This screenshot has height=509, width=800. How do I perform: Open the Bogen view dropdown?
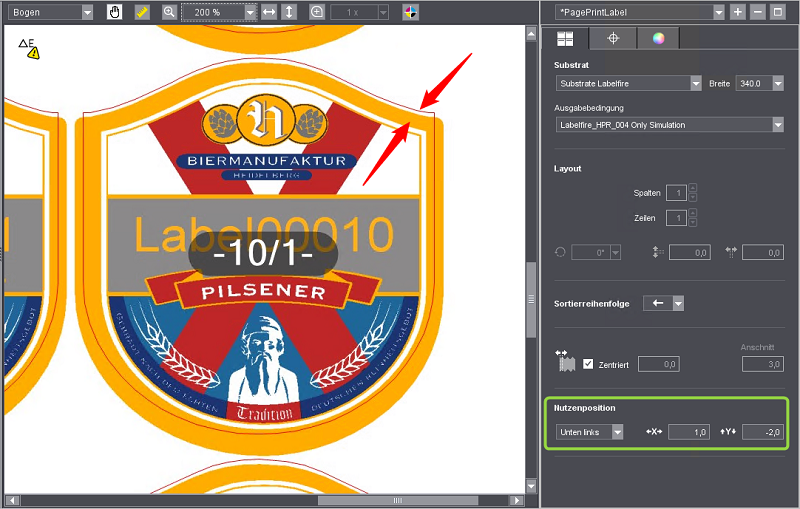87,12
